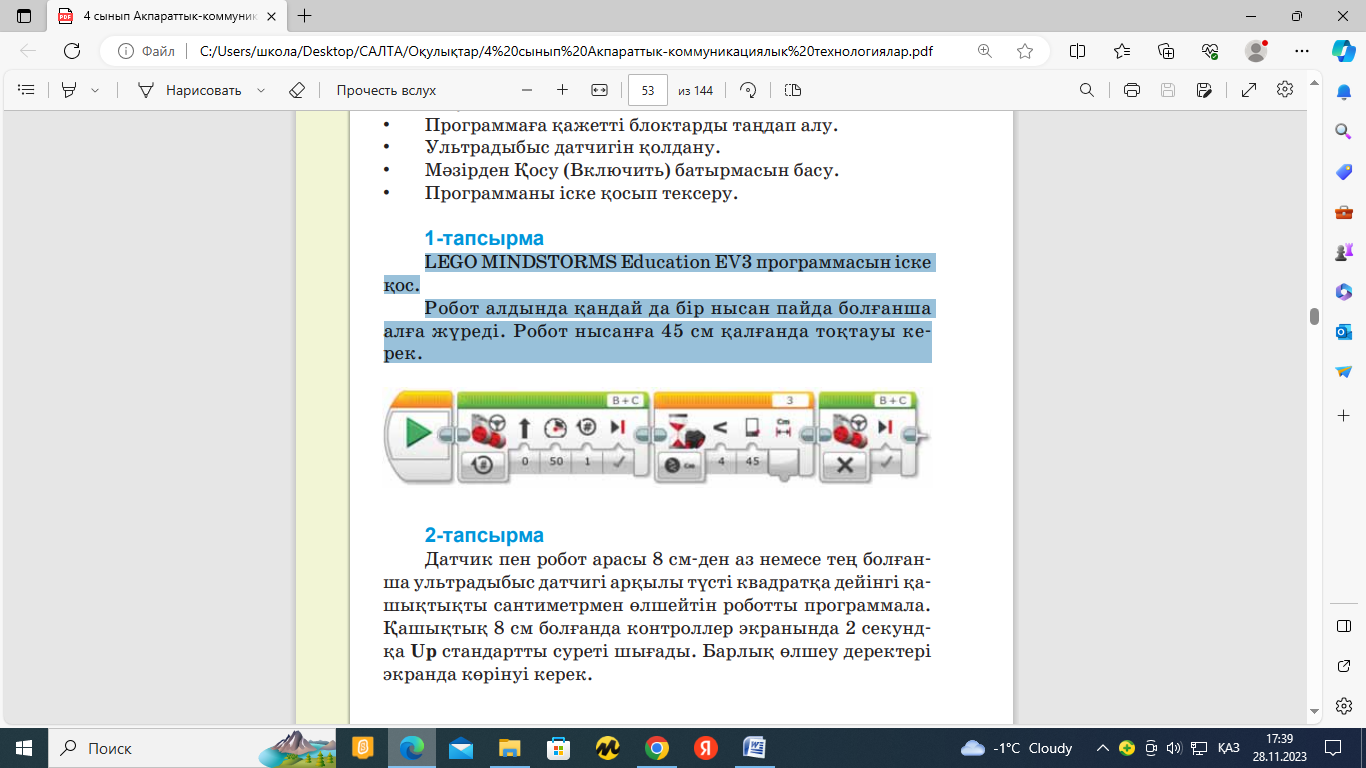Open the draw tool options dropdown
Viewport: 1366px width, 768px height.
pos(261,90)
